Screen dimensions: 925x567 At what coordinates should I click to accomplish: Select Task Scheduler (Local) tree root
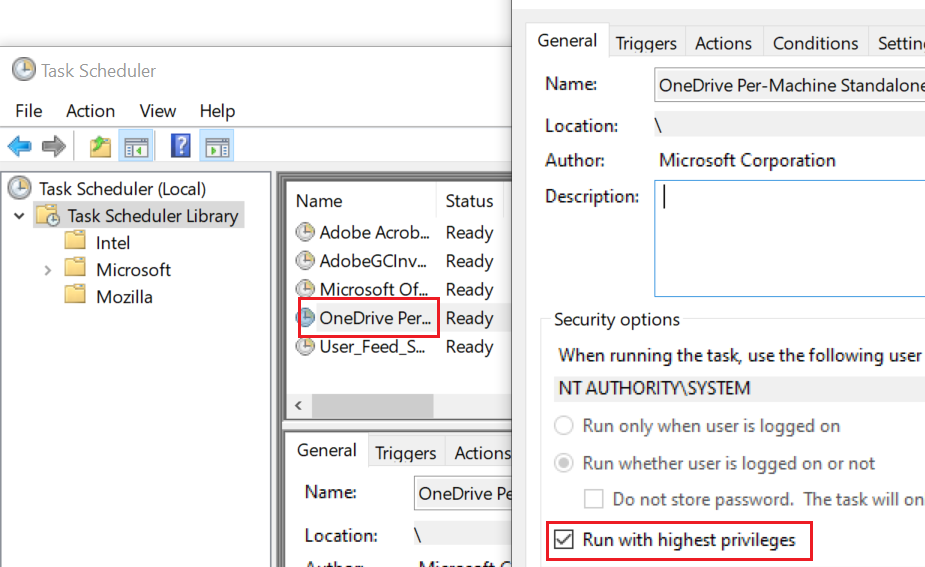[122, 189]
